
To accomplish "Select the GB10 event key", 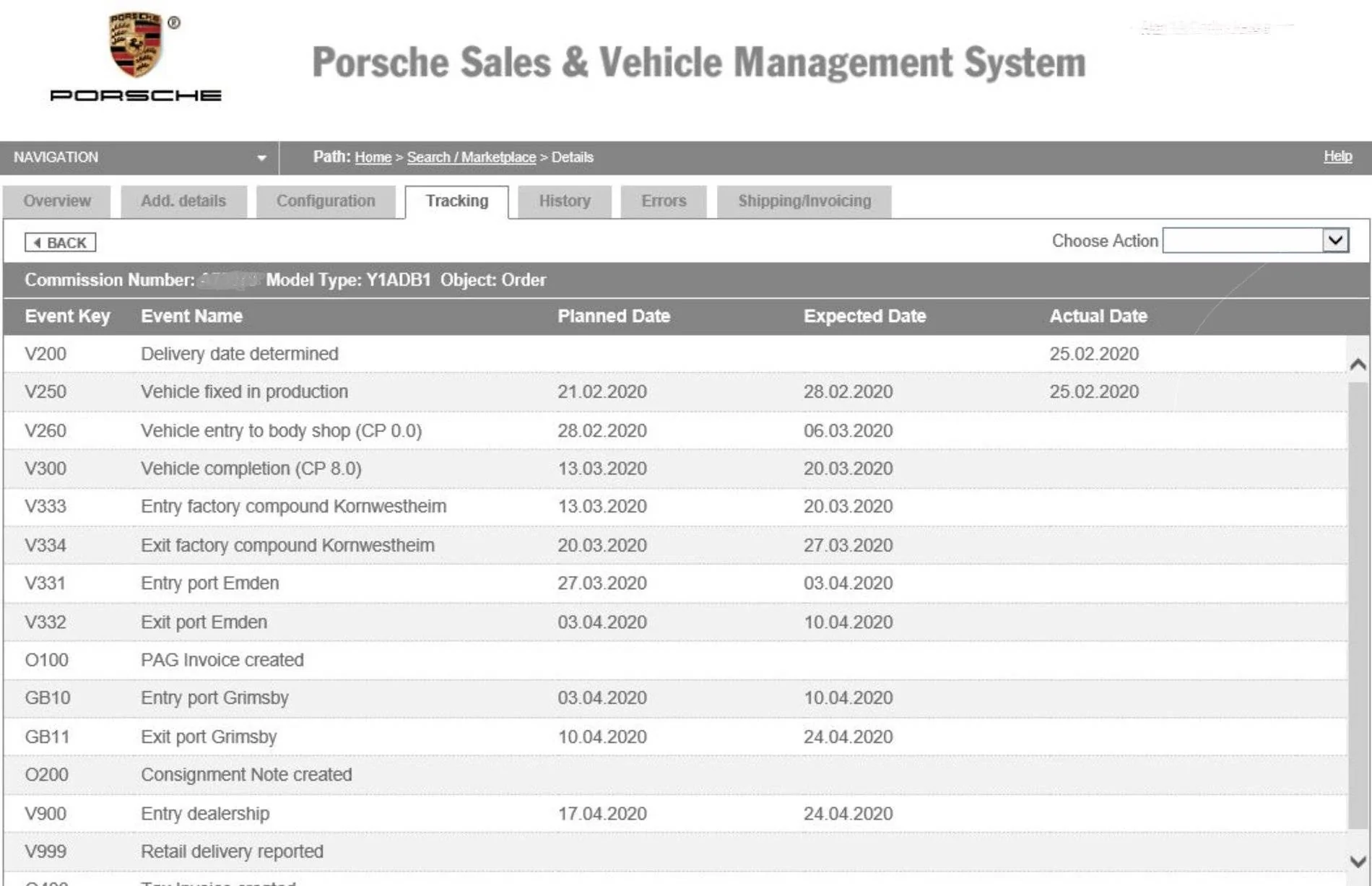I will point(48,698).
